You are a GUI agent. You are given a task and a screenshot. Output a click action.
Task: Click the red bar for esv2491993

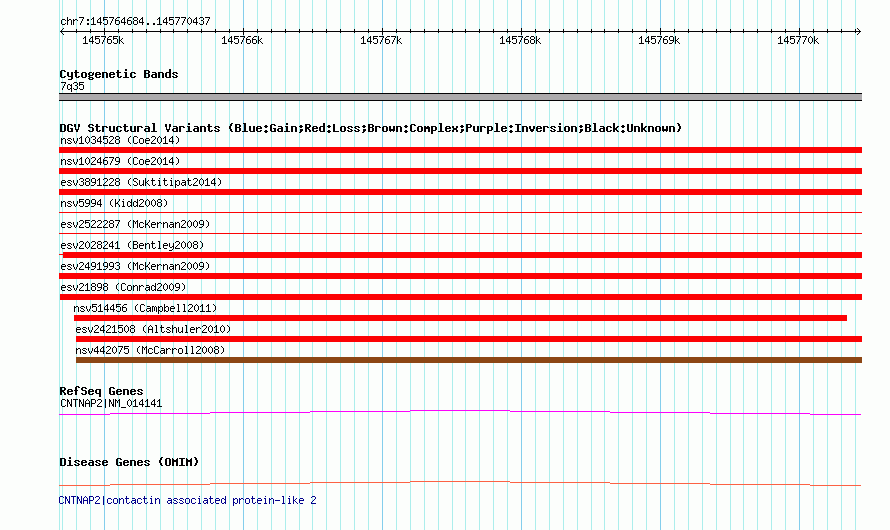coord(460,276)
